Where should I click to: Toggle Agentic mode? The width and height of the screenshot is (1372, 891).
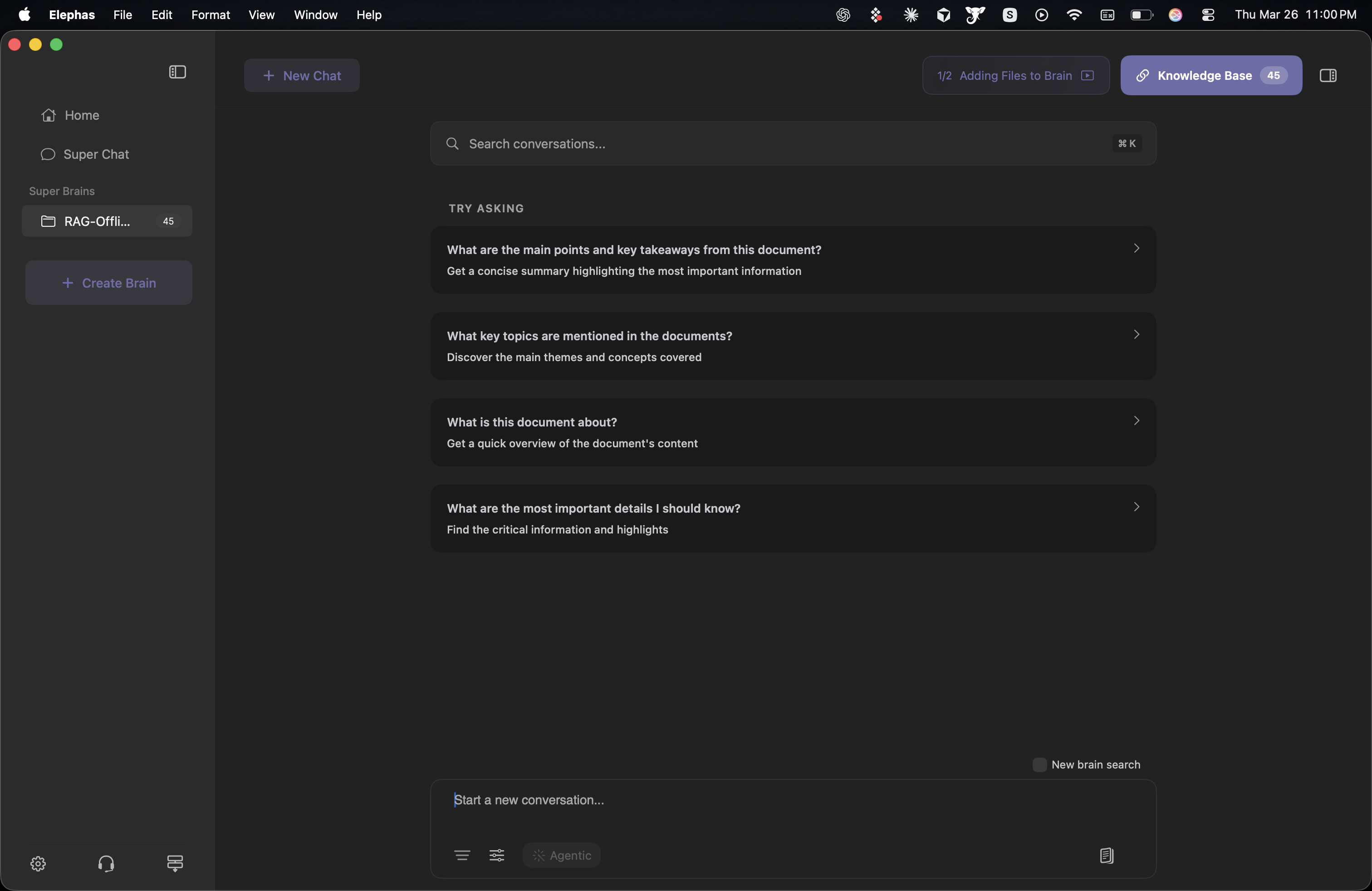pos(562,855)
